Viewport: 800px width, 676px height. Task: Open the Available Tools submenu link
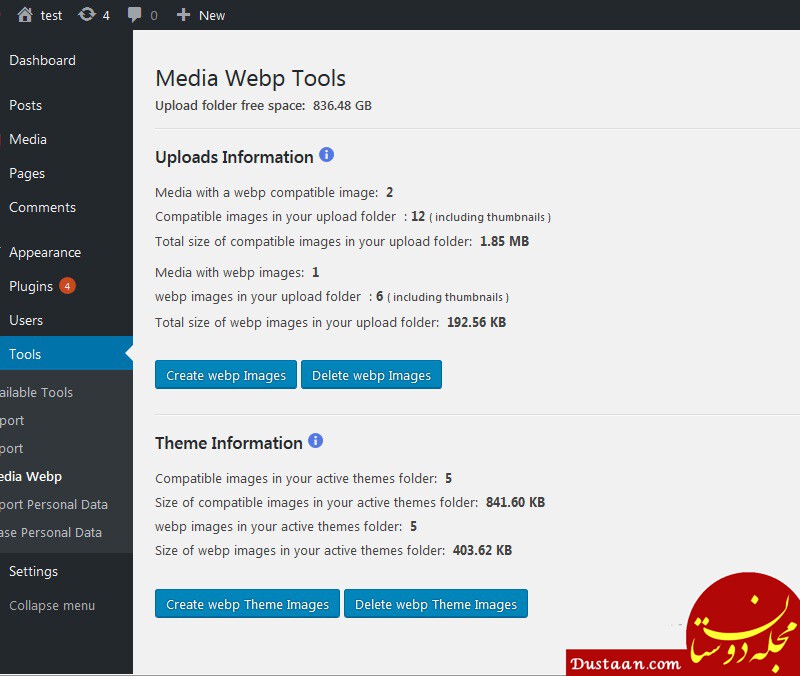[37, 392]
